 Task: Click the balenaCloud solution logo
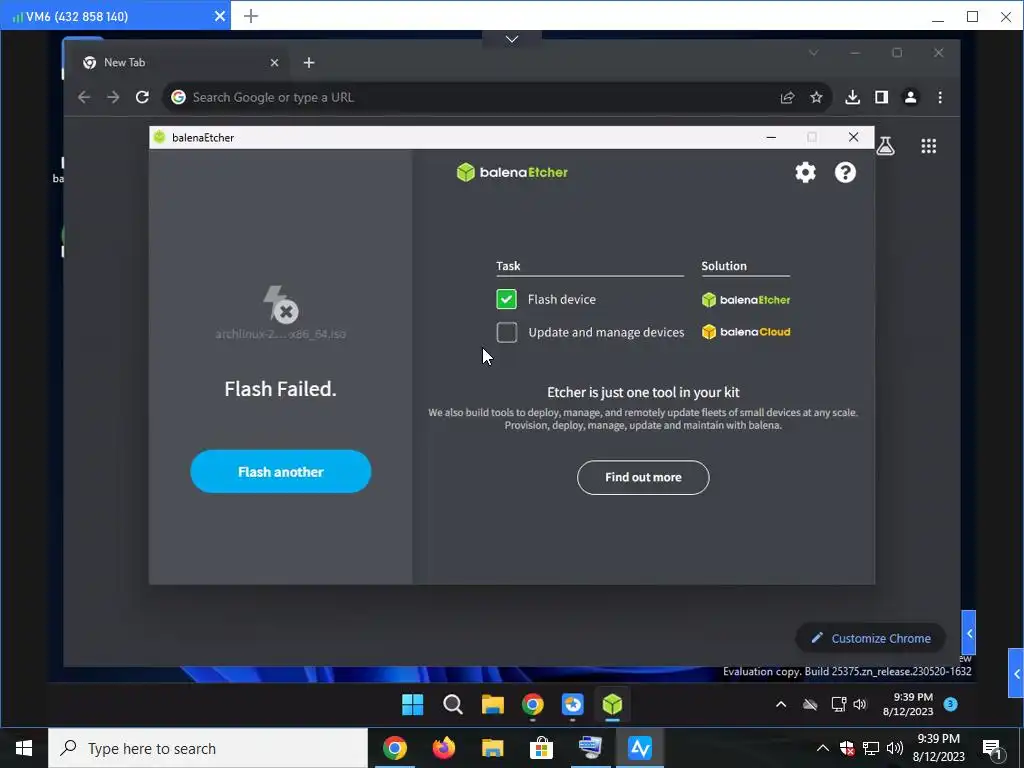(746, 332)
